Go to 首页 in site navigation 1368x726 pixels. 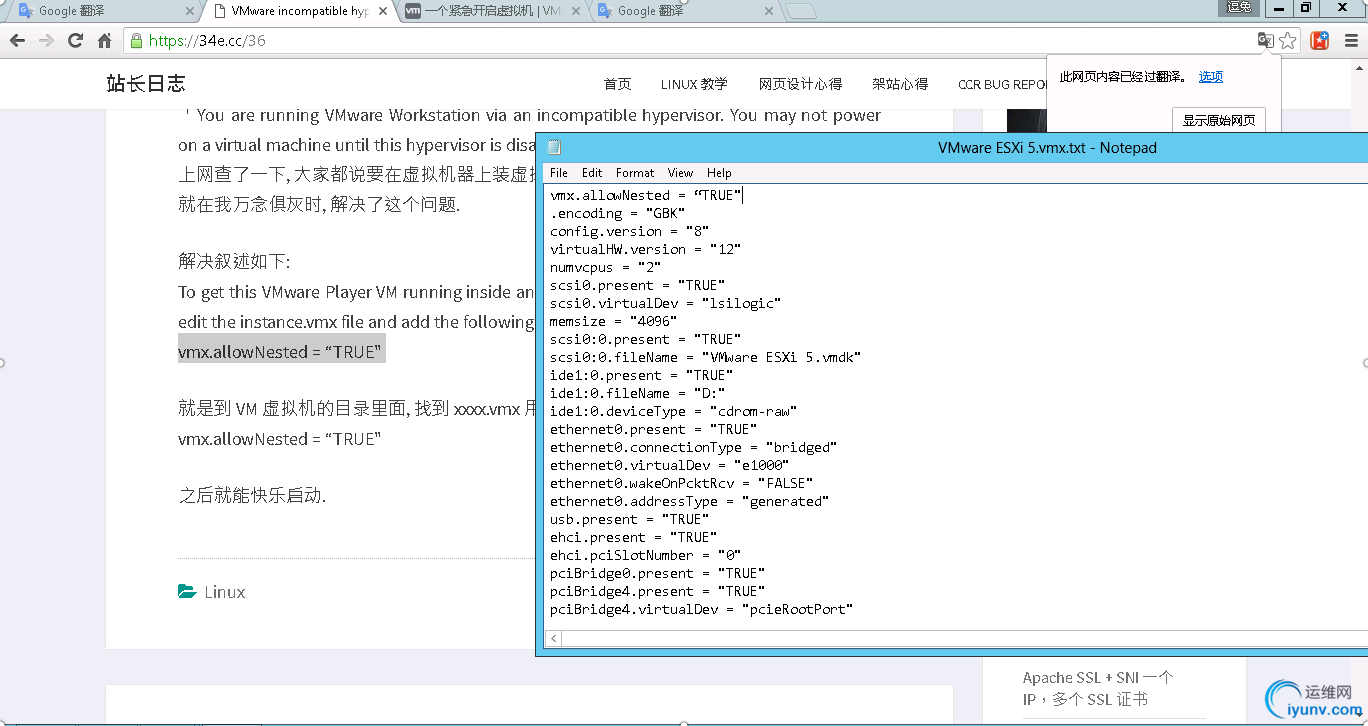click(617, 84)
